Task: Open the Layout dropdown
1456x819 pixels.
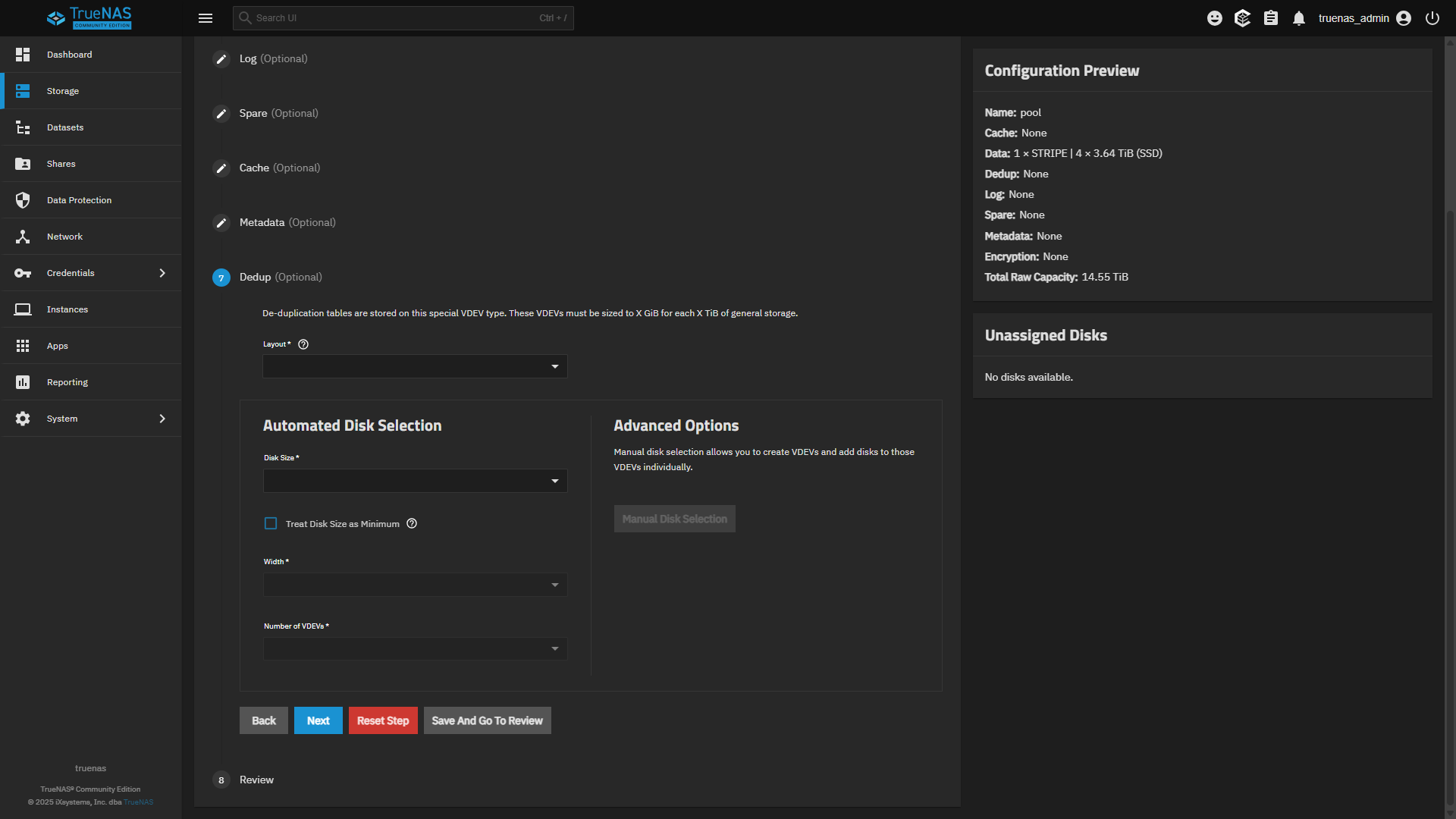Action: (415, 367)
